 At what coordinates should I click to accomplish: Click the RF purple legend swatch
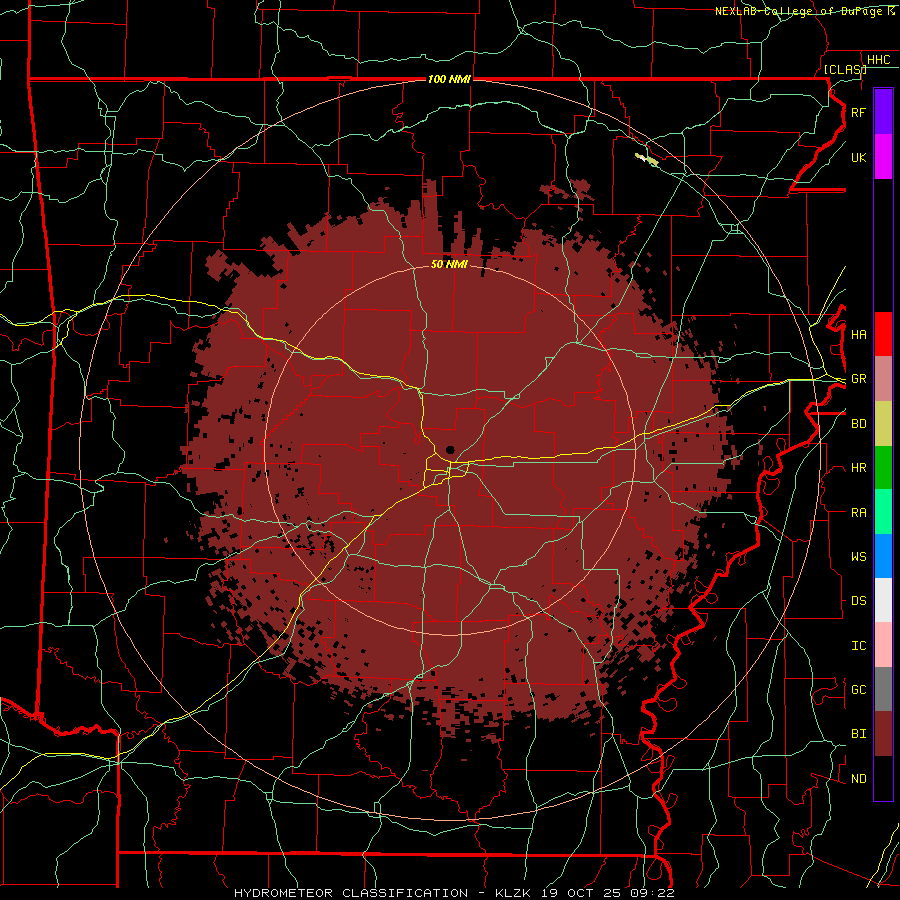[883, 112]
